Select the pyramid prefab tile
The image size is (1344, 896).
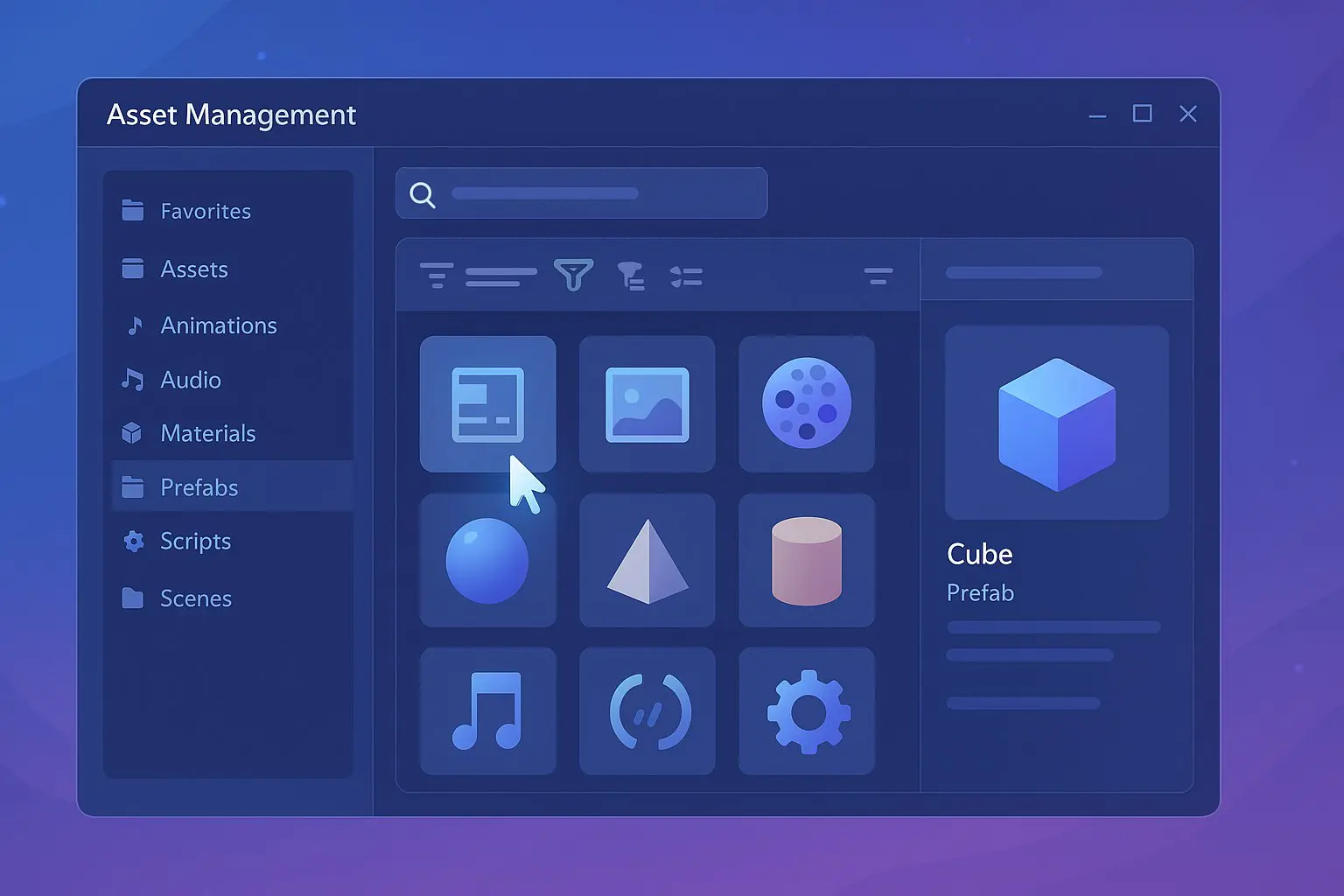pyautogui.click(x=647, y=561)
